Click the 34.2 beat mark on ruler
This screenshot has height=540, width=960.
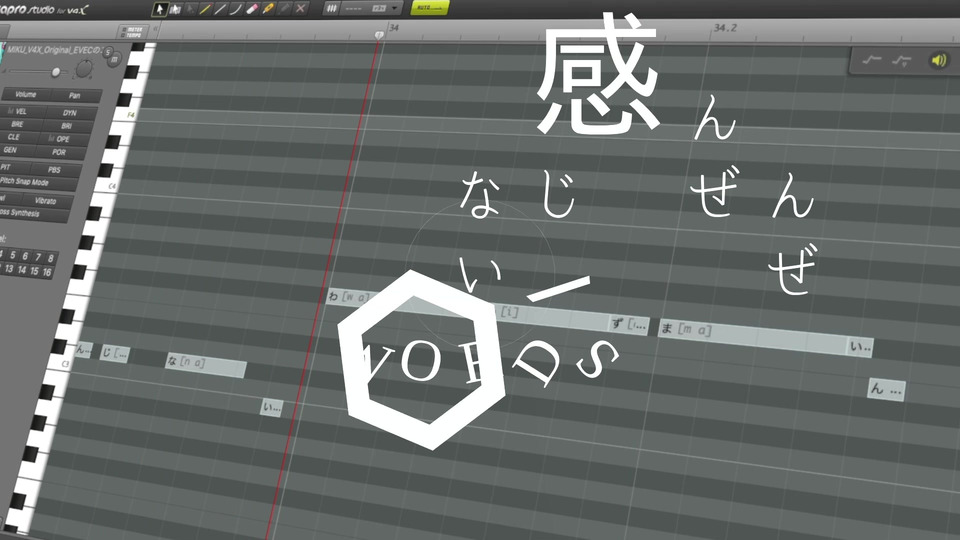tap(726, 28)
